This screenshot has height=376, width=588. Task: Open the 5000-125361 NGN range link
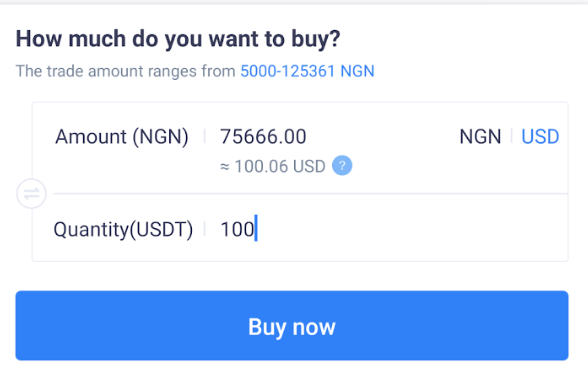(307, 71)
